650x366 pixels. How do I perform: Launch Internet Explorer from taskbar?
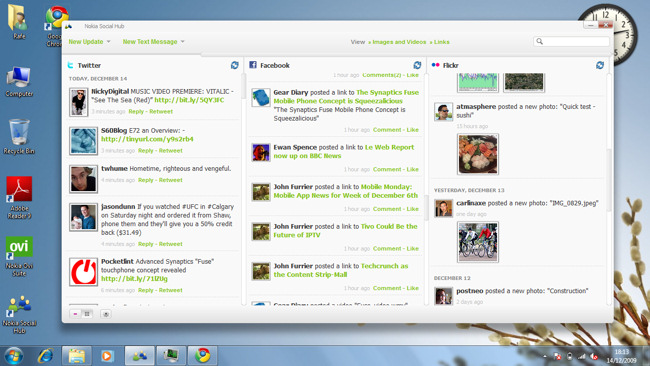(x=46, y=356)
